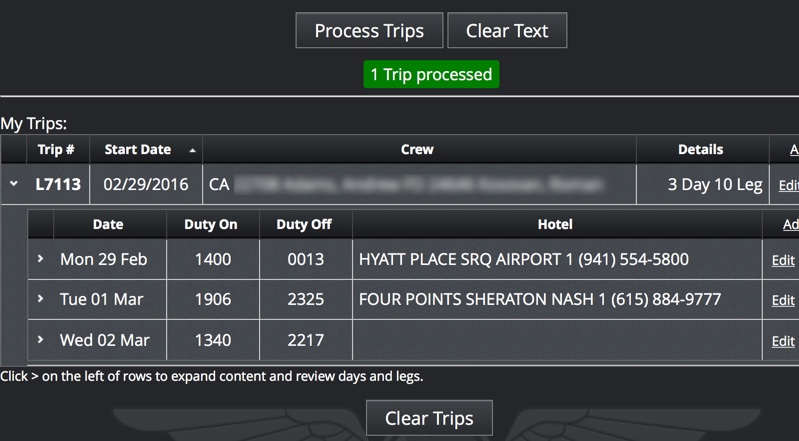
Task: Sort by Start Date ascending arrow
Action: (192, 150)
